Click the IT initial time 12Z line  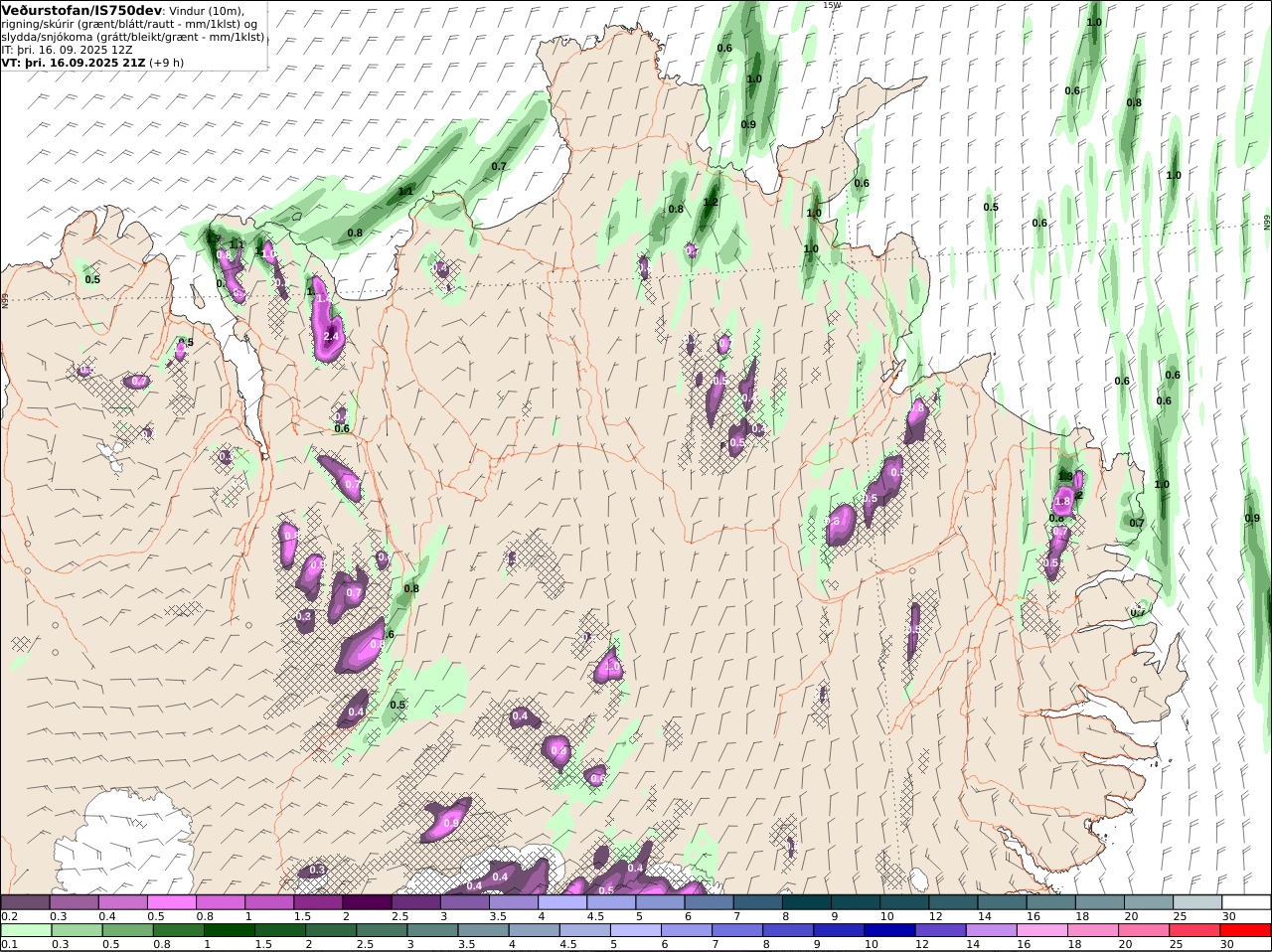coord(67,49)
